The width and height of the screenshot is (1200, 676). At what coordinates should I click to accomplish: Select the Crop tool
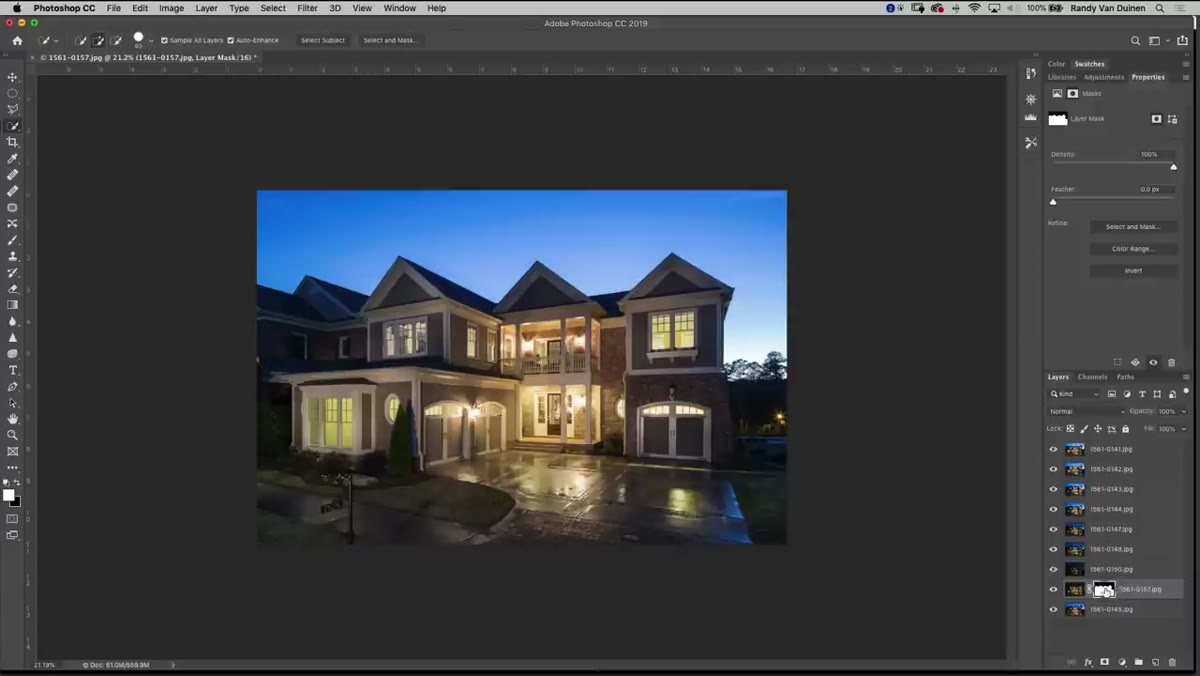(12, 142)
